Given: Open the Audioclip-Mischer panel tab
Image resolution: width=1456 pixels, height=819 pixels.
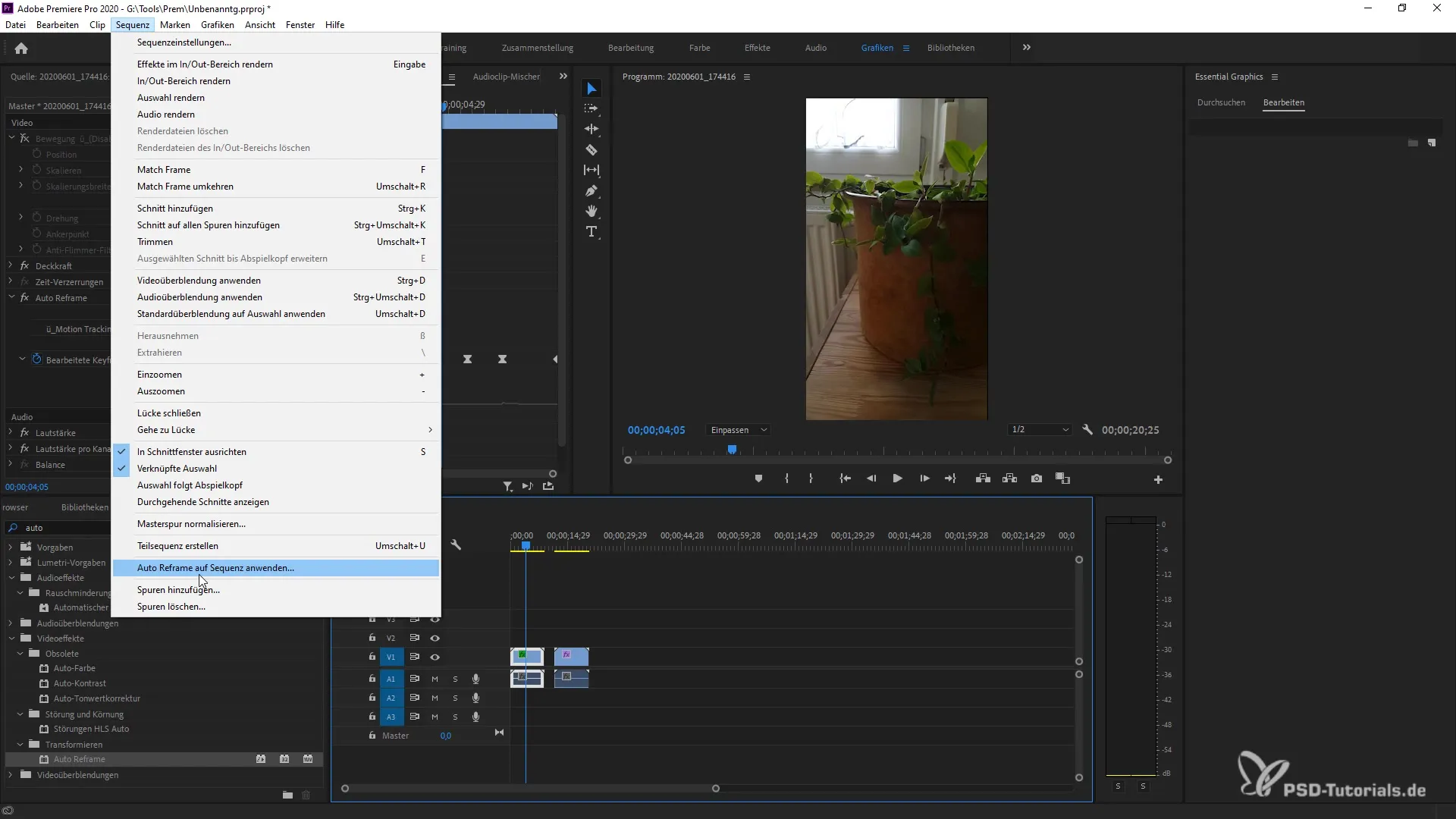Looking at the screenshot, I should click(x=507, y=77).
